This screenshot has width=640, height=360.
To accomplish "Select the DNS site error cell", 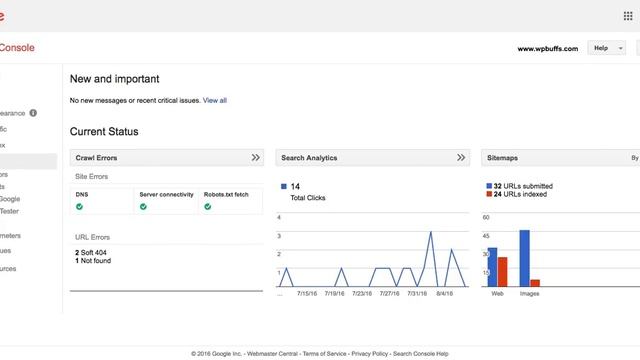I will (x=102, y=200).
